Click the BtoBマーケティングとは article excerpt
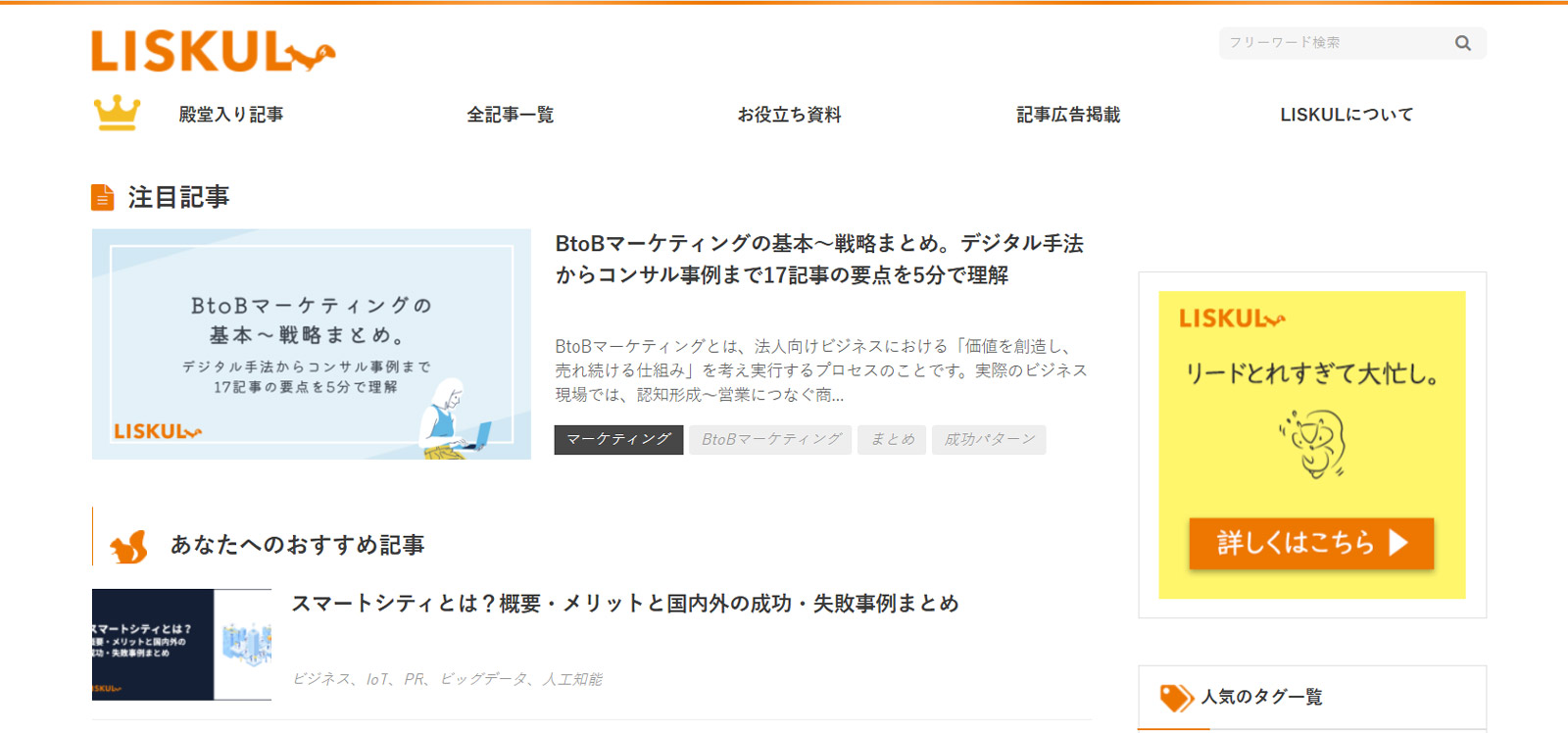This screenshot has width=1568, height=733. (x=821, y=370)
